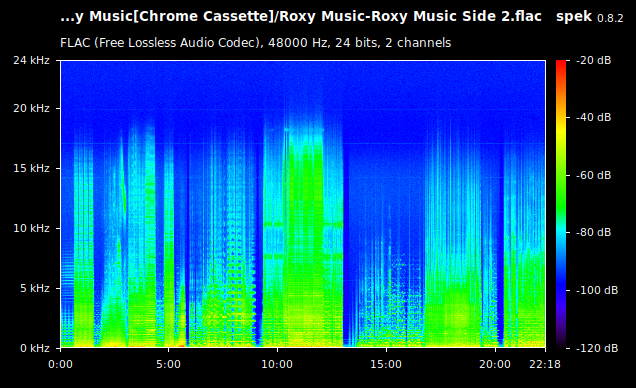Click the '-60 dB' legend label
636x388 pixels.
[x=593, y=175]
